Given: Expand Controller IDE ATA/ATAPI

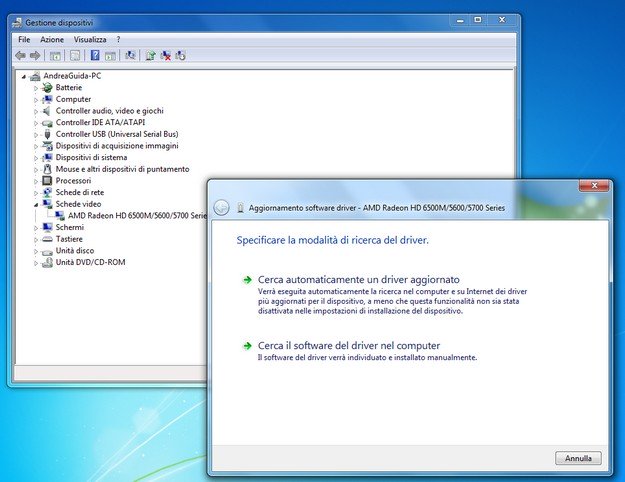Looking at the screenshot, I should [36, 123].
